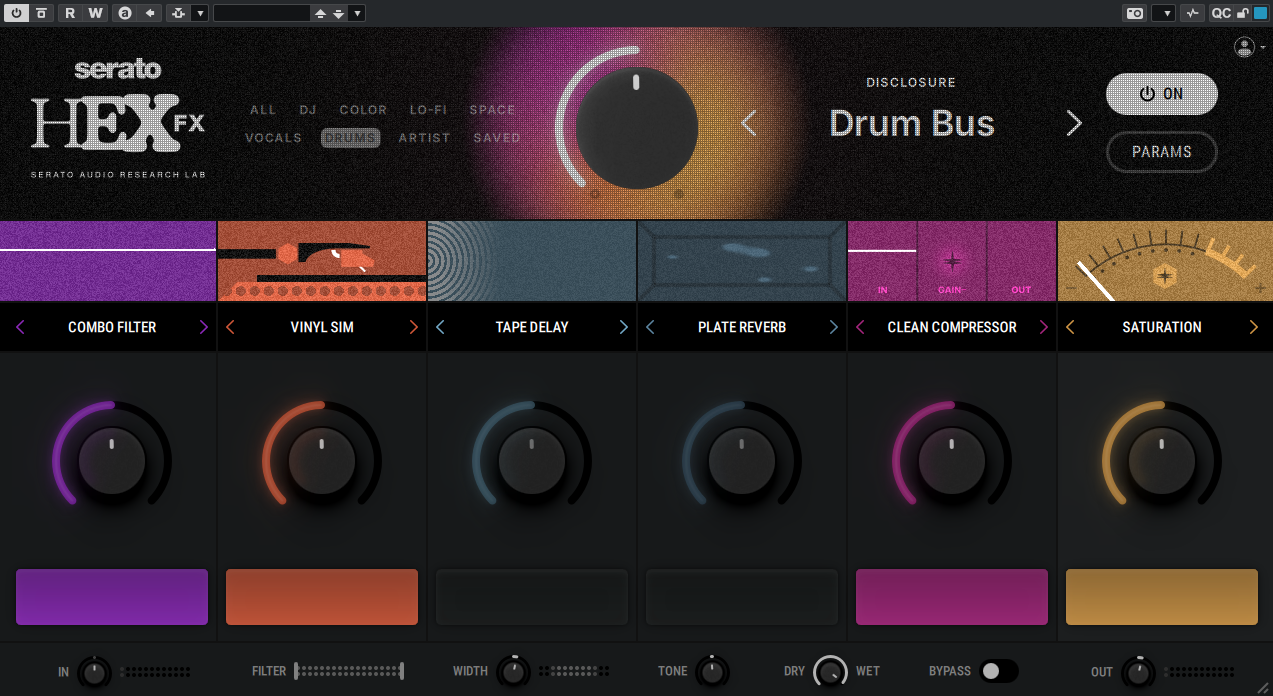Click the Vinyl Sim turntable display

(322, 261)
